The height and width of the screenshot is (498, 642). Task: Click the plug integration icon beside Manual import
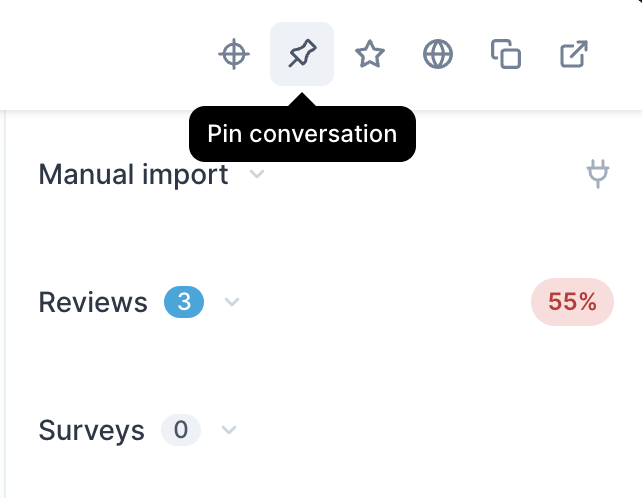click(x=598, y=174)
